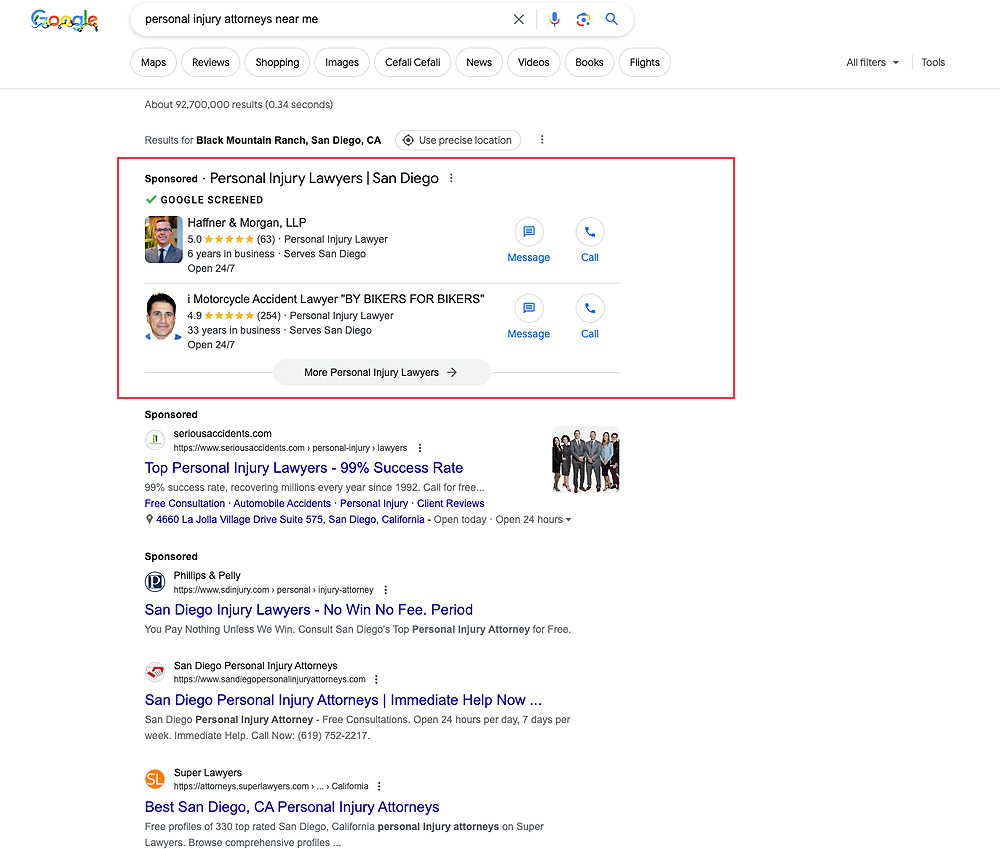Click the 'GOOGLE SCREENED' label

pyautogui.click(x=212, y=200)
